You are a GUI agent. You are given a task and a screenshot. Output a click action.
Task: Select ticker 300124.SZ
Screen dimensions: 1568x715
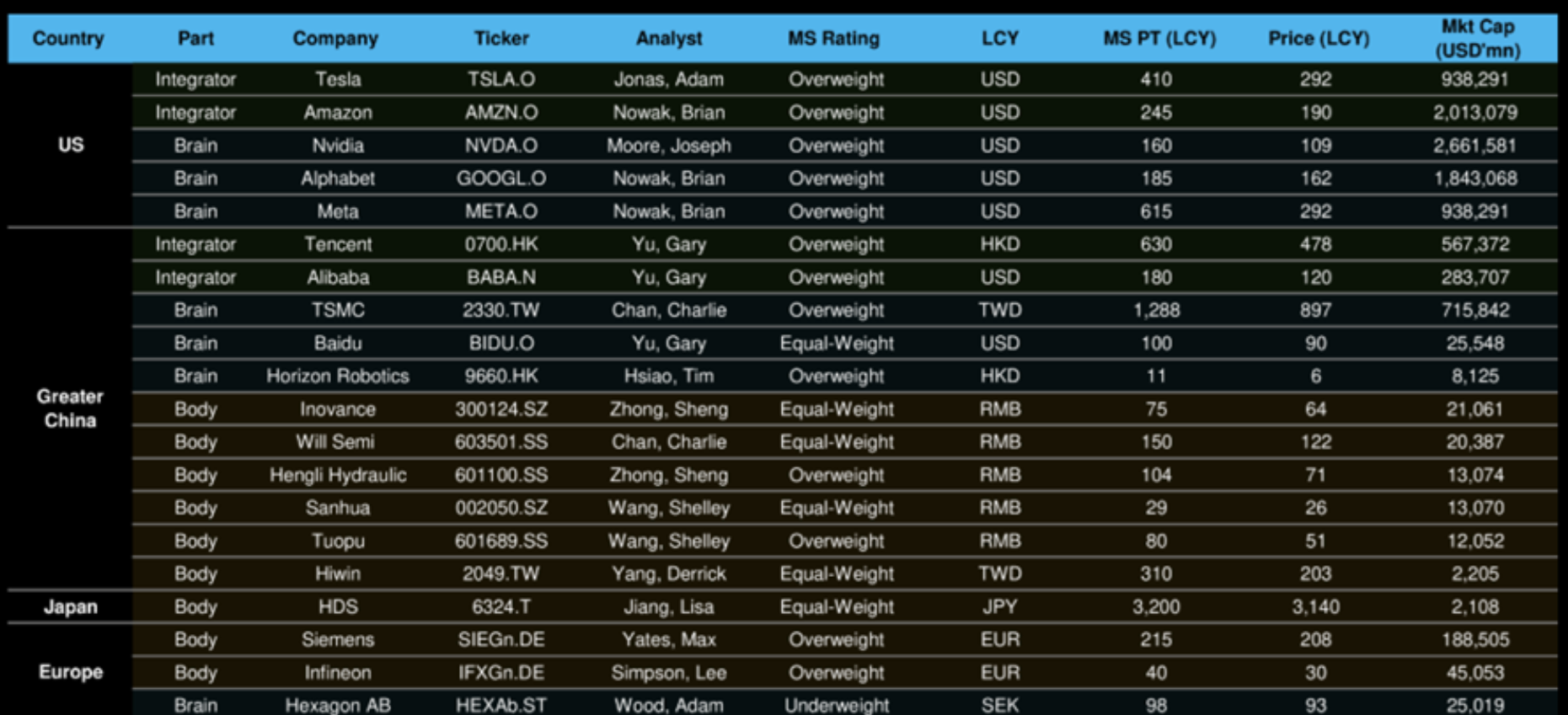501,409
